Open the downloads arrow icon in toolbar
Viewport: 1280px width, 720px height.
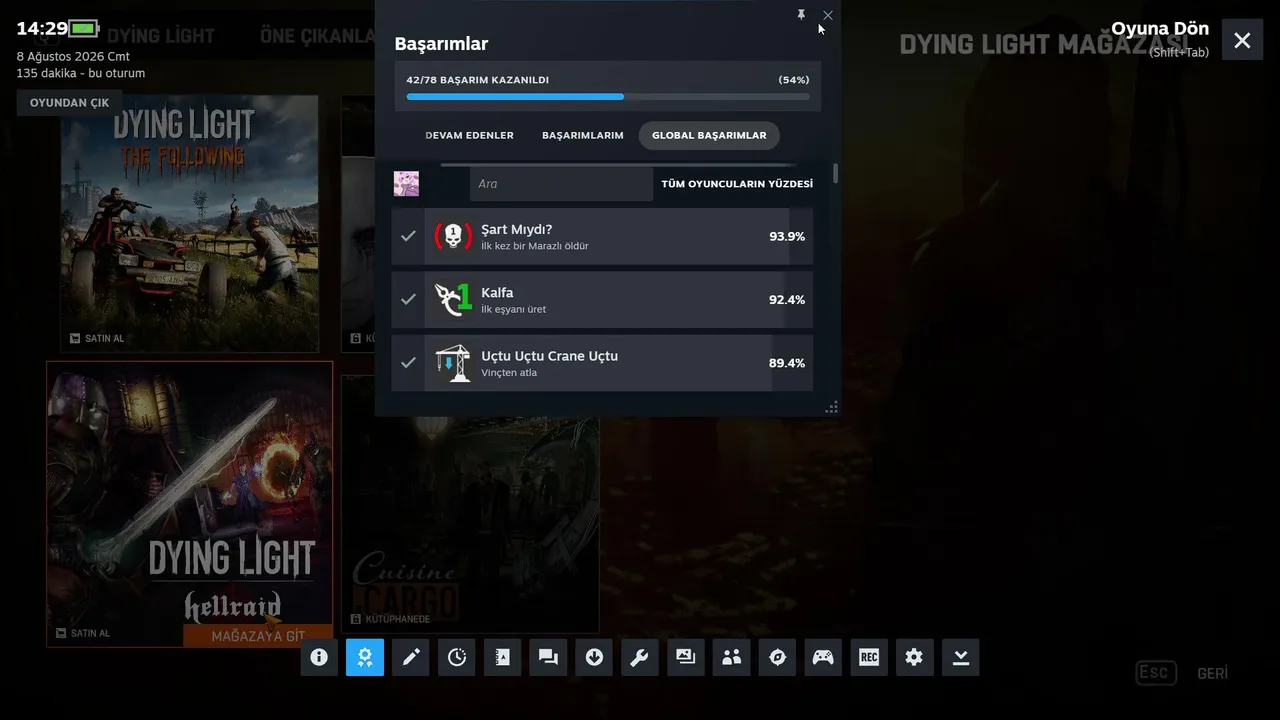pos(594,657)
